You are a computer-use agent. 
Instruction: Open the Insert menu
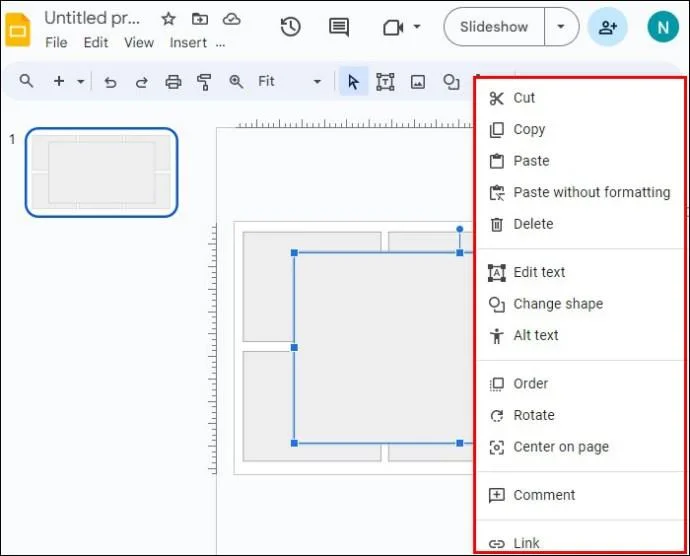tap(188, 43)
